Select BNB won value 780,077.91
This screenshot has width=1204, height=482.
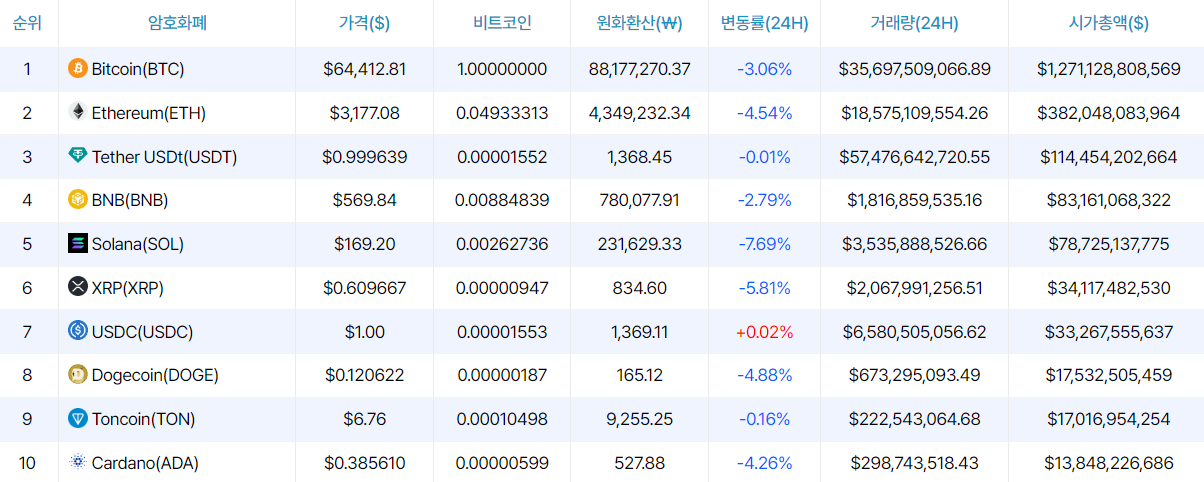click(640, 200)
